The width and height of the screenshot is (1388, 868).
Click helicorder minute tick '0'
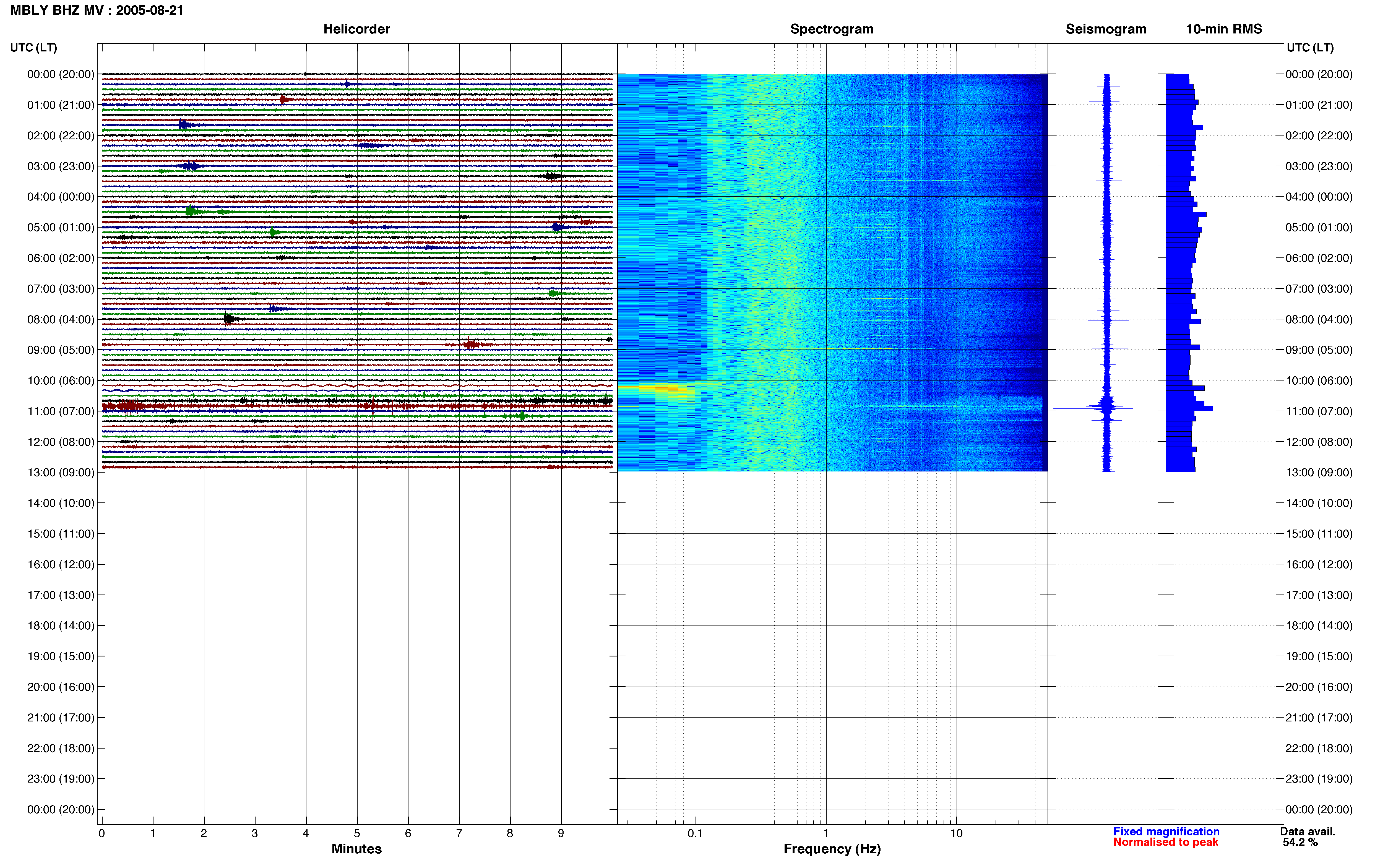101,833
